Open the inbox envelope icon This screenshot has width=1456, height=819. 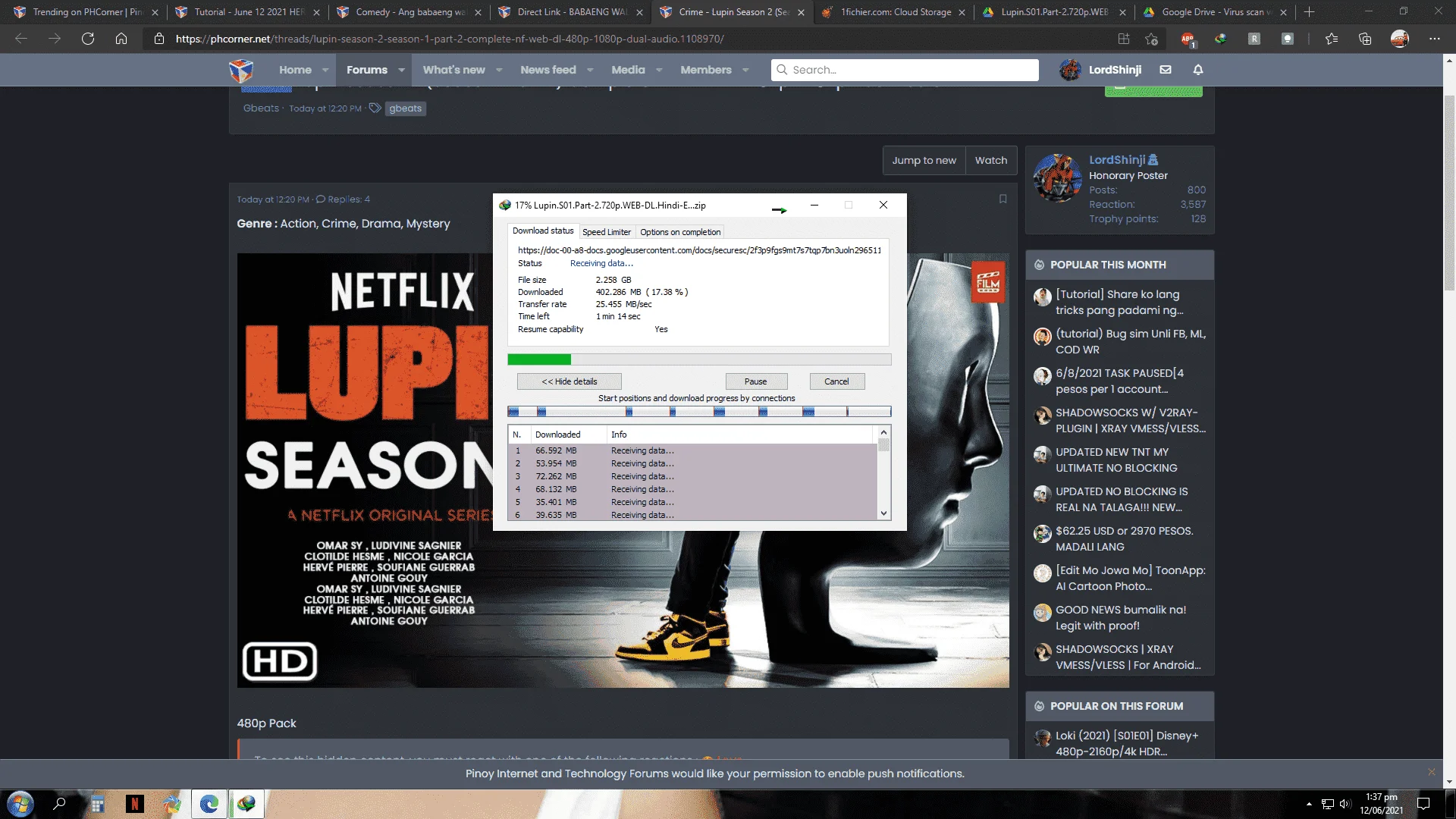coord(1166,70)
